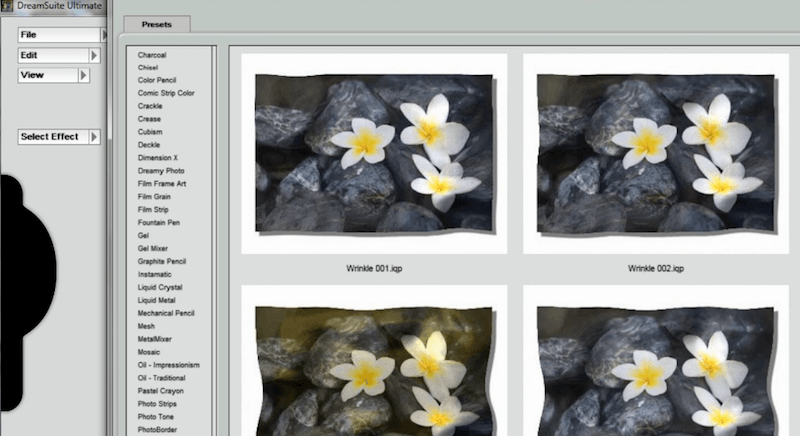Select the Gel Mixer effect

coord(153,248)
